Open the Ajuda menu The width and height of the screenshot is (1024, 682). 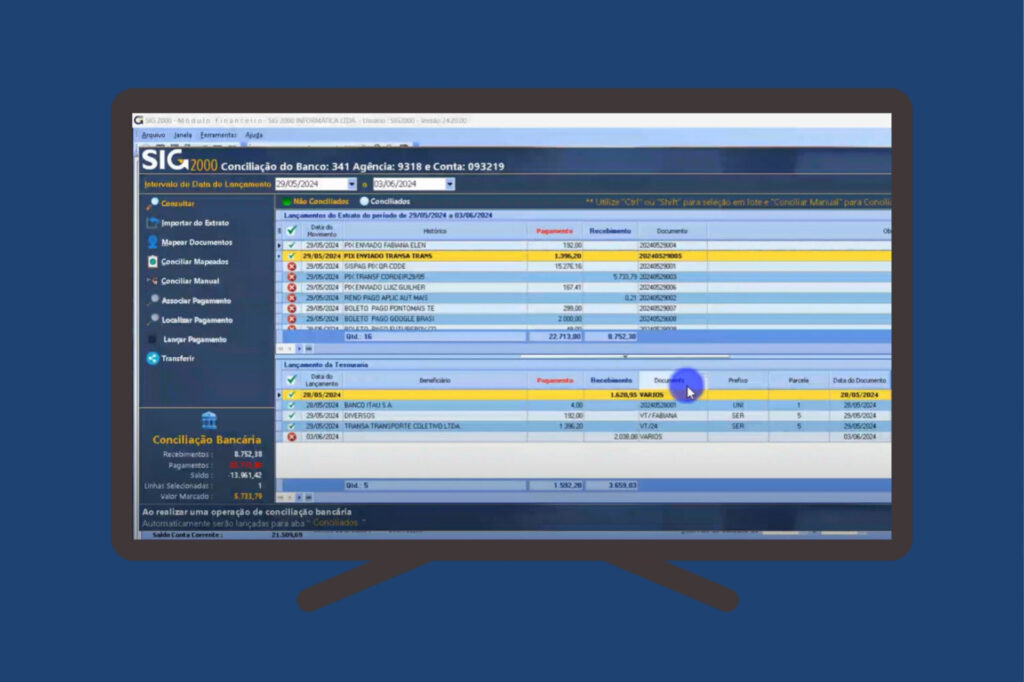254,135
